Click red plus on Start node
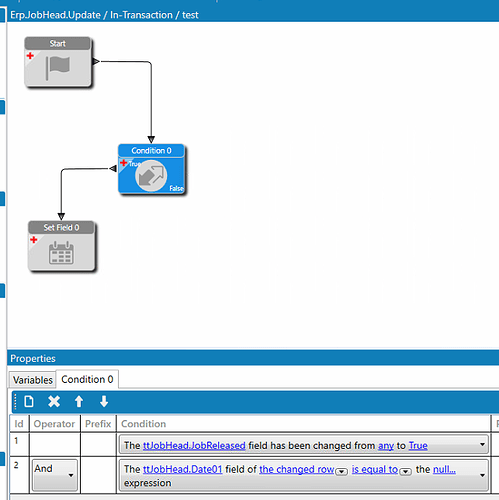 coord(30,55)
